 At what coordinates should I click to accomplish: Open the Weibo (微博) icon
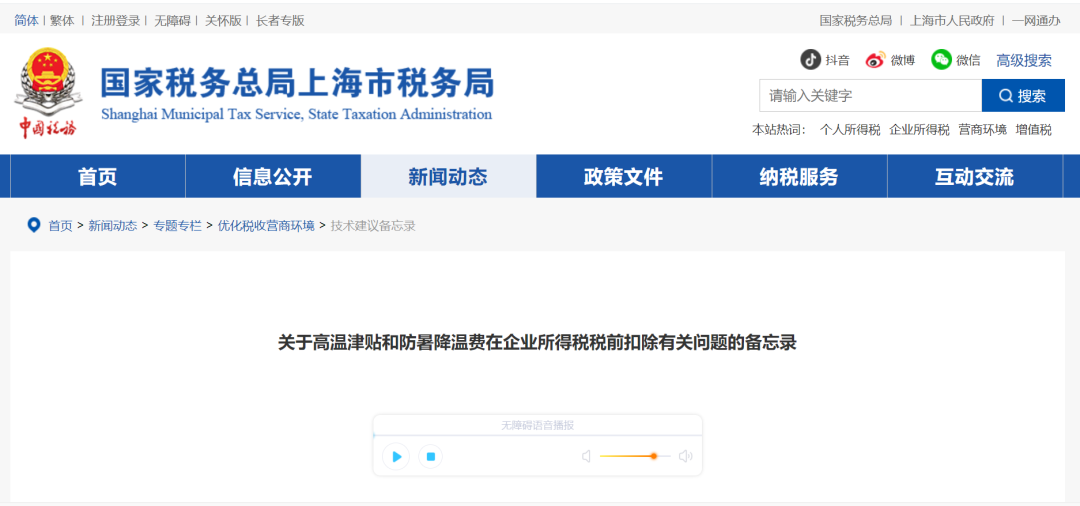876,60
